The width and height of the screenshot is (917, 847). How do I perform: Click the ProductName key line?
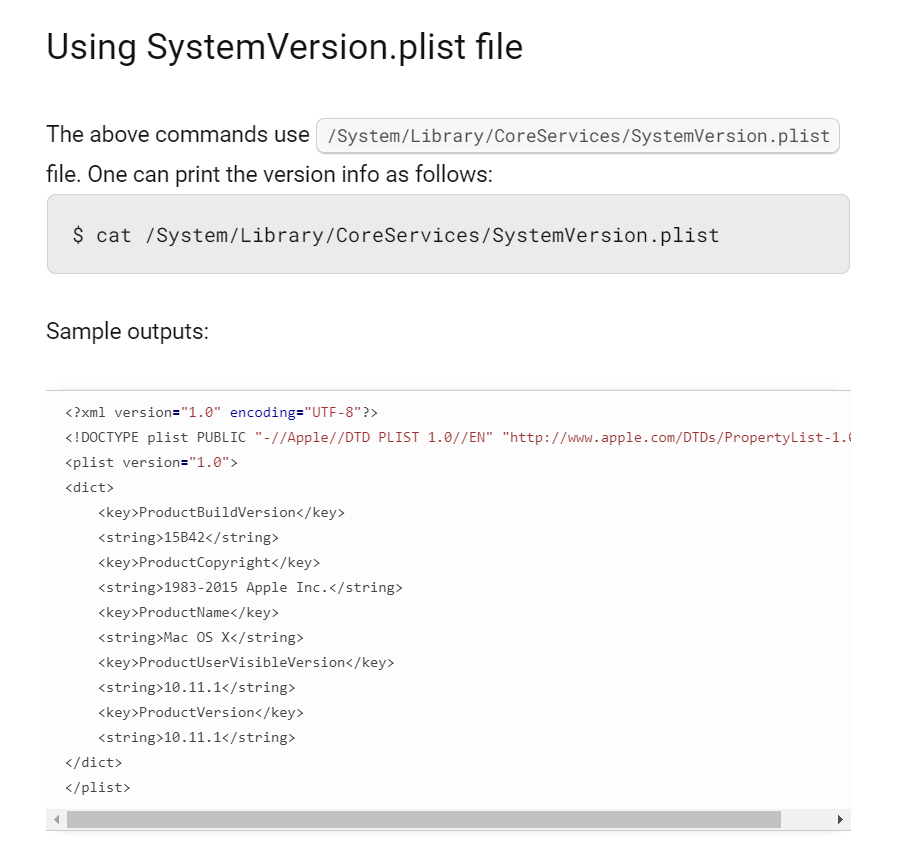click(x=188, y=612)
